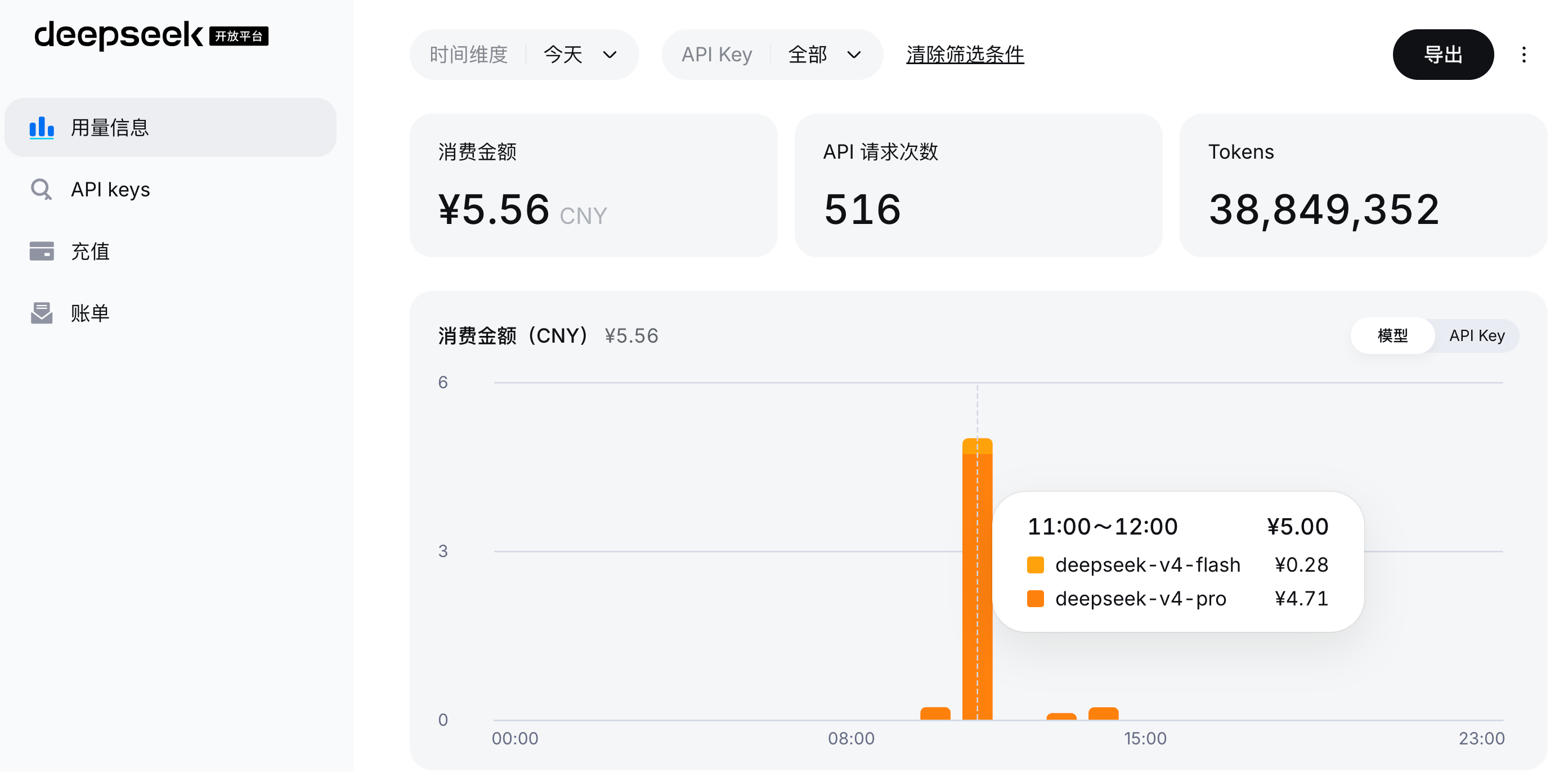The width and height of the screenshot is (1568, 772).
Task: Click the y-axis label 0
Action: [x=443, y=720]
